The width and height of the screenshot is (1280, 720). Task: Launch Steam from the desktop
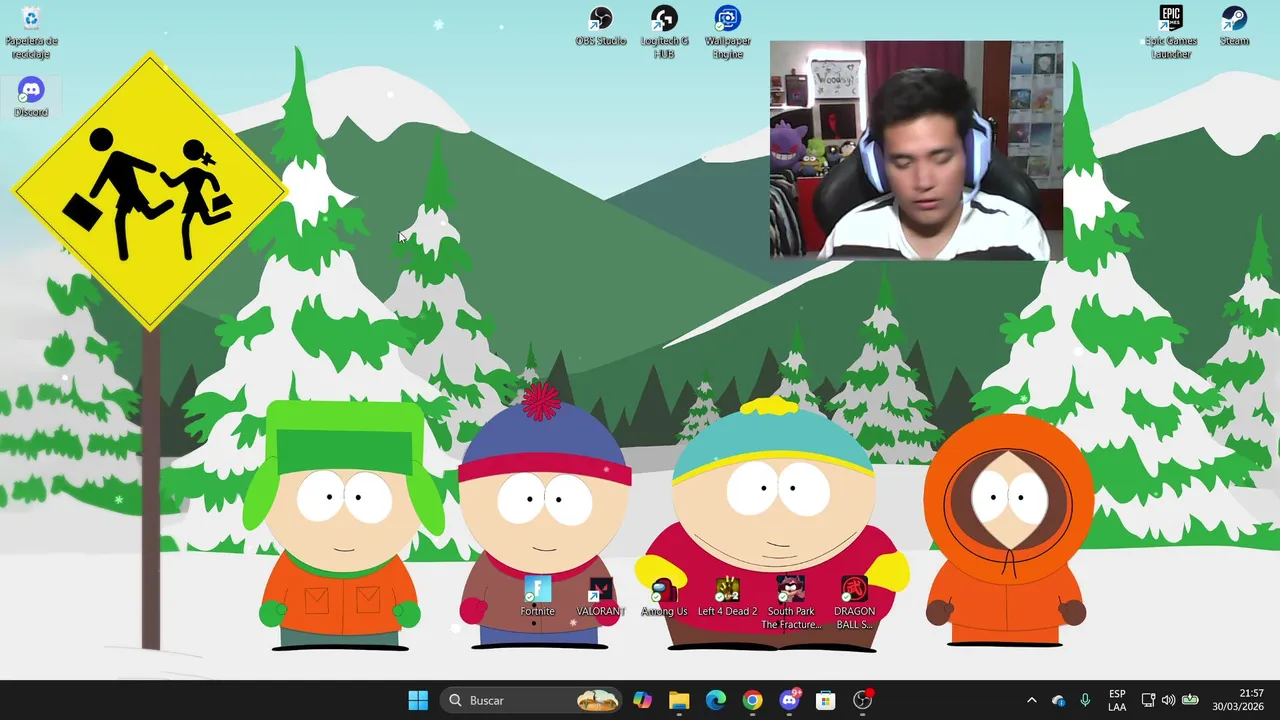[x=1234, y=26]
